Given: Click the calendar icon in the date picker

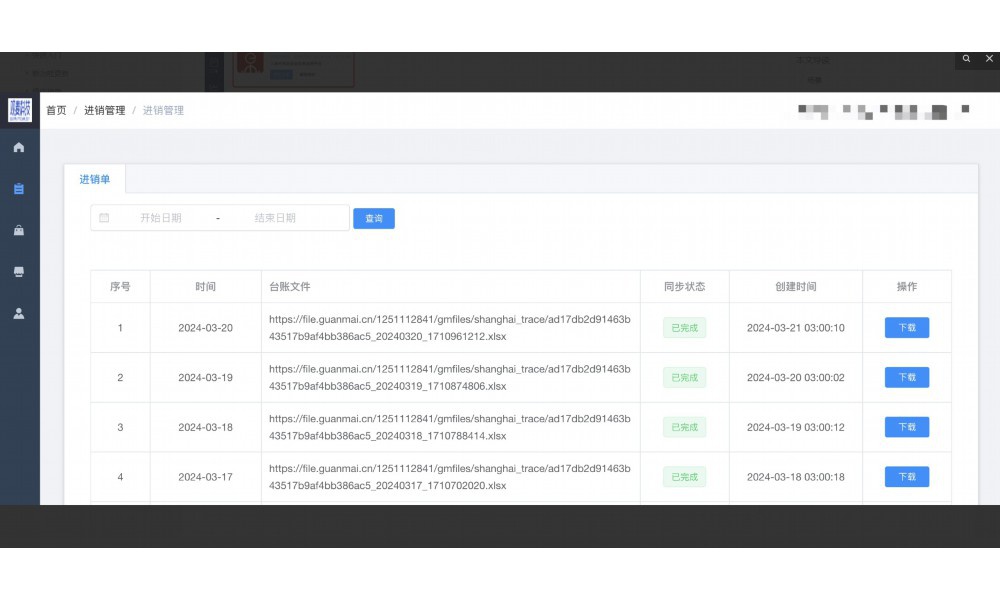Looking at the screenshot, I should pyautogui.click(x=104, y=218).
